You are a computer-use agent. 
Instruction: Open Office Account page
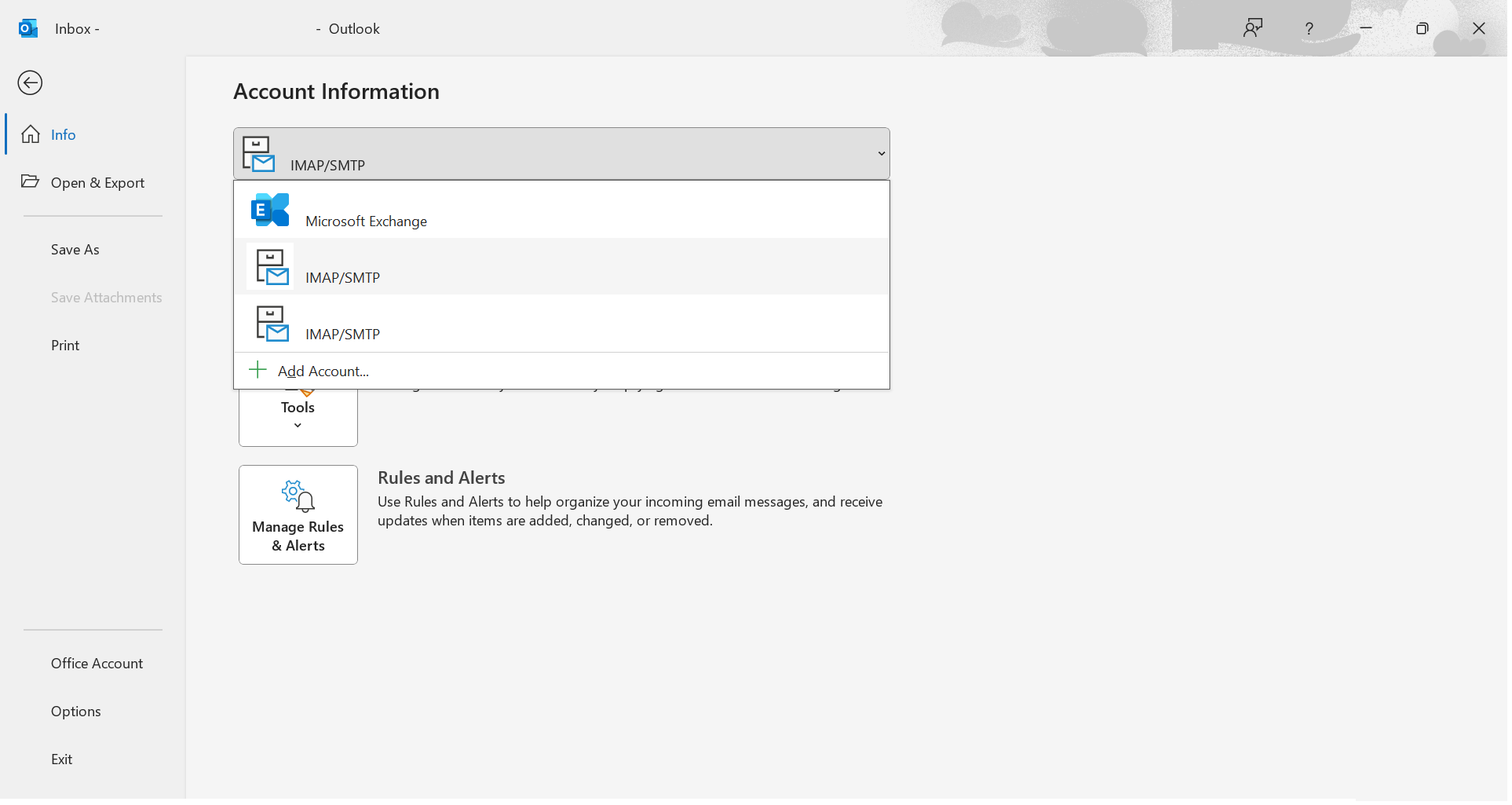point(97,664)
